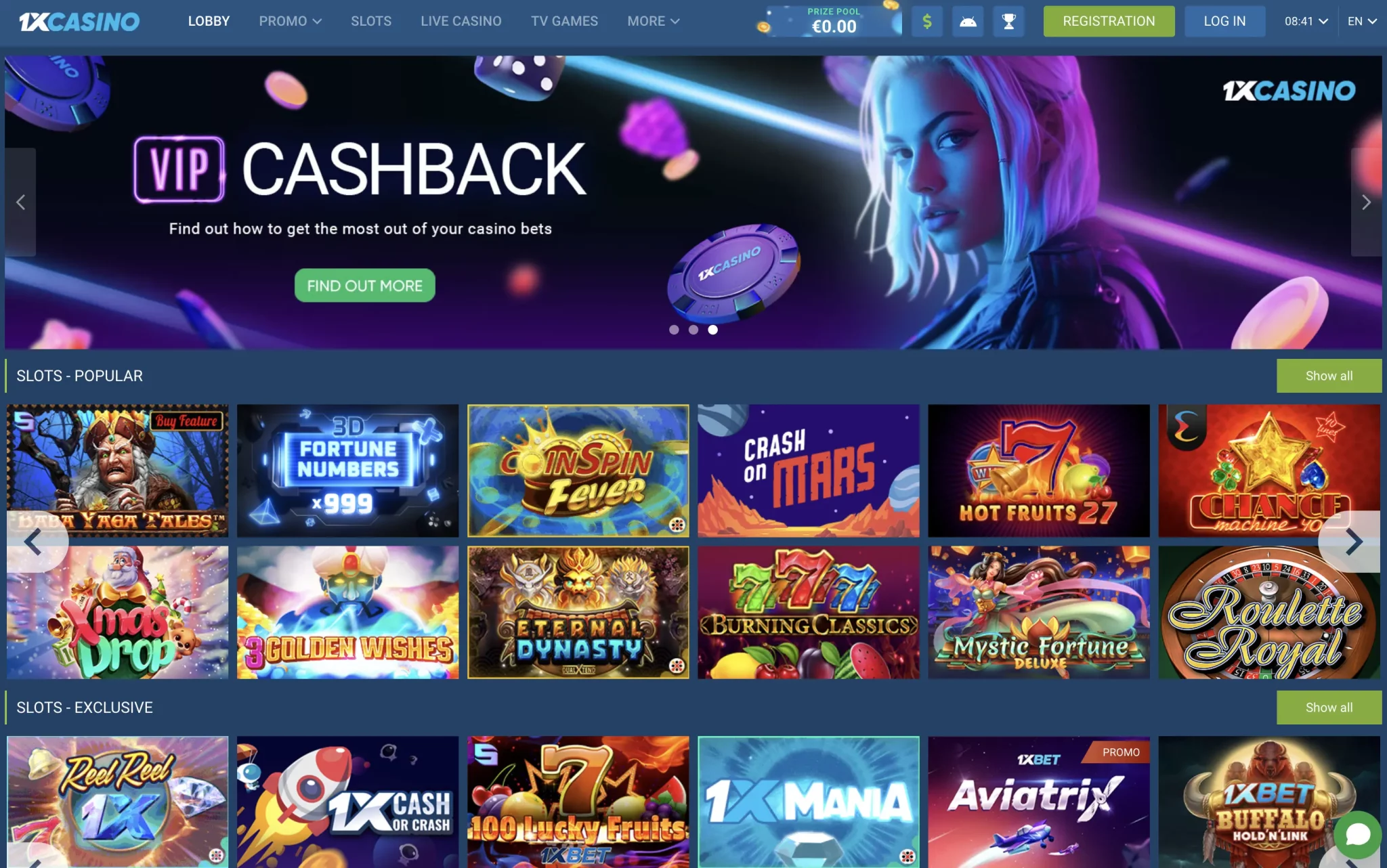
Task: Click the 1XCASINO logo in header
Action: tap(79, 22)
